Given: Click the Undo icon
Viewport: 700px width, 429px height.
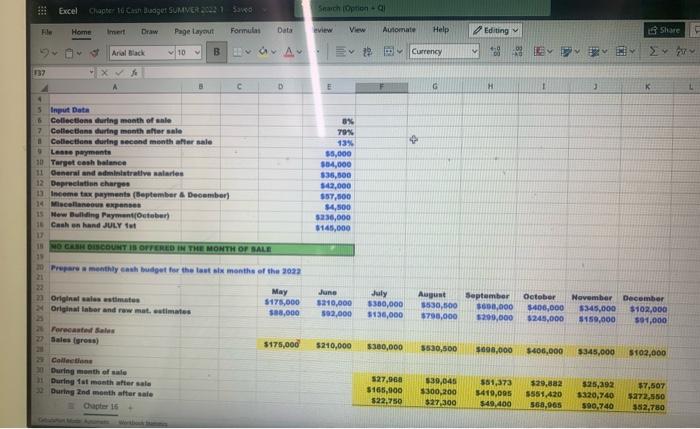Looking at the screenshot, I should click(45, 53).
